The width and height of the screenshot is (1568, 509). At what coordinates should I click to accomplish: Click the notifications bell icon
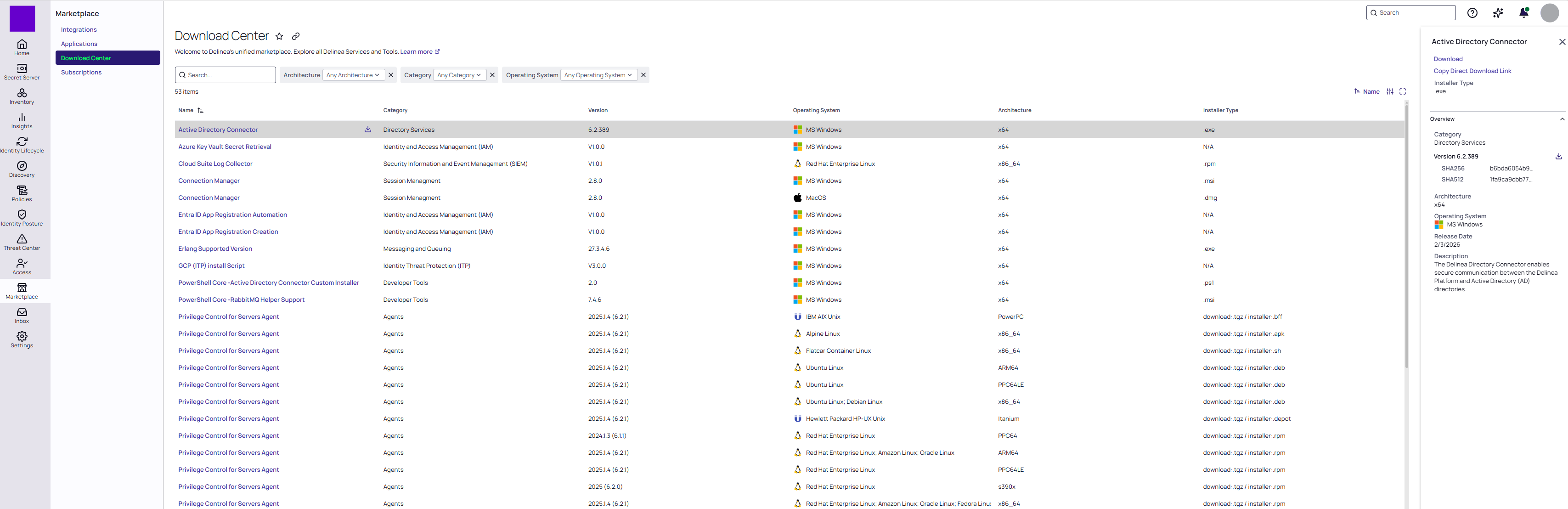pos(1523,13)
